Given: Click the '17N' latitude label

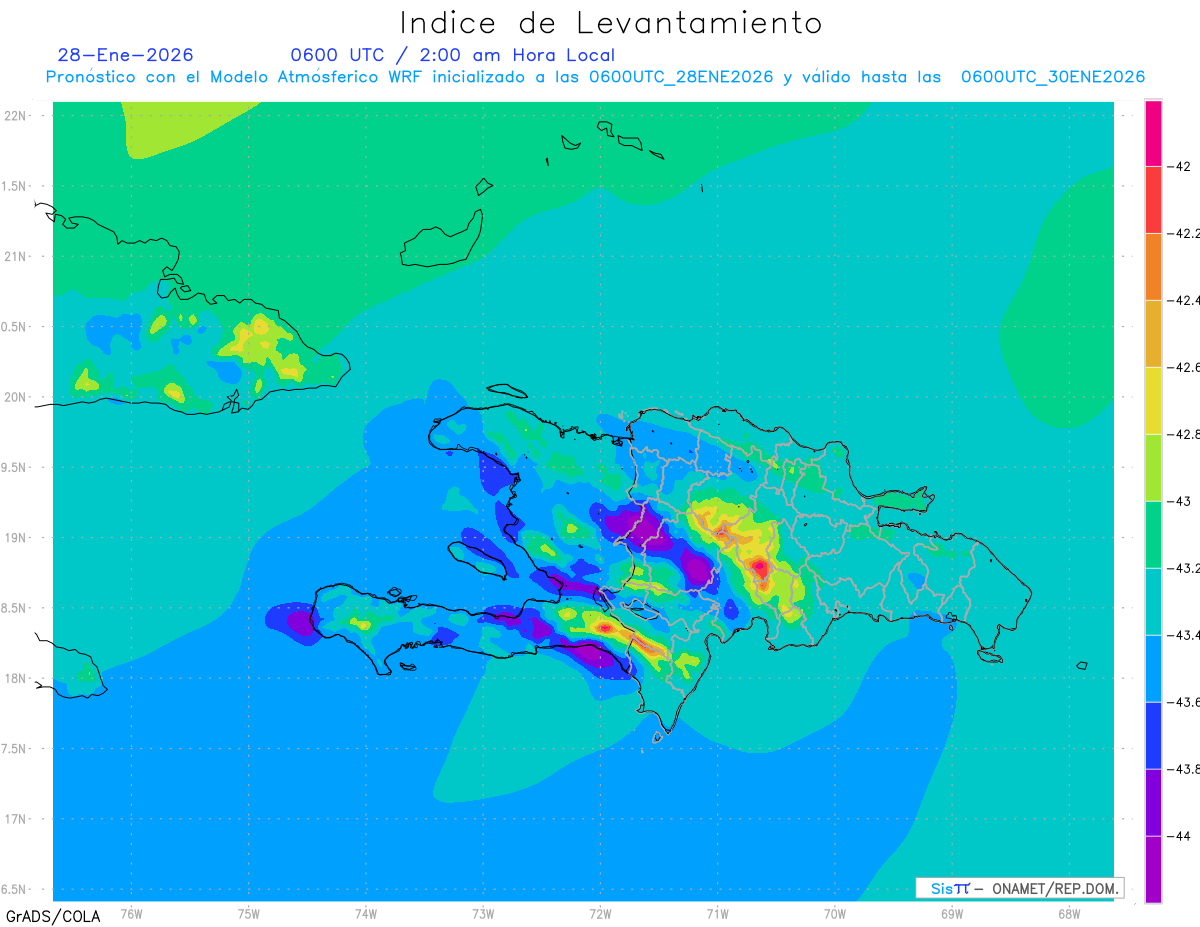Looking at the screenshot, I should point(16,819).
